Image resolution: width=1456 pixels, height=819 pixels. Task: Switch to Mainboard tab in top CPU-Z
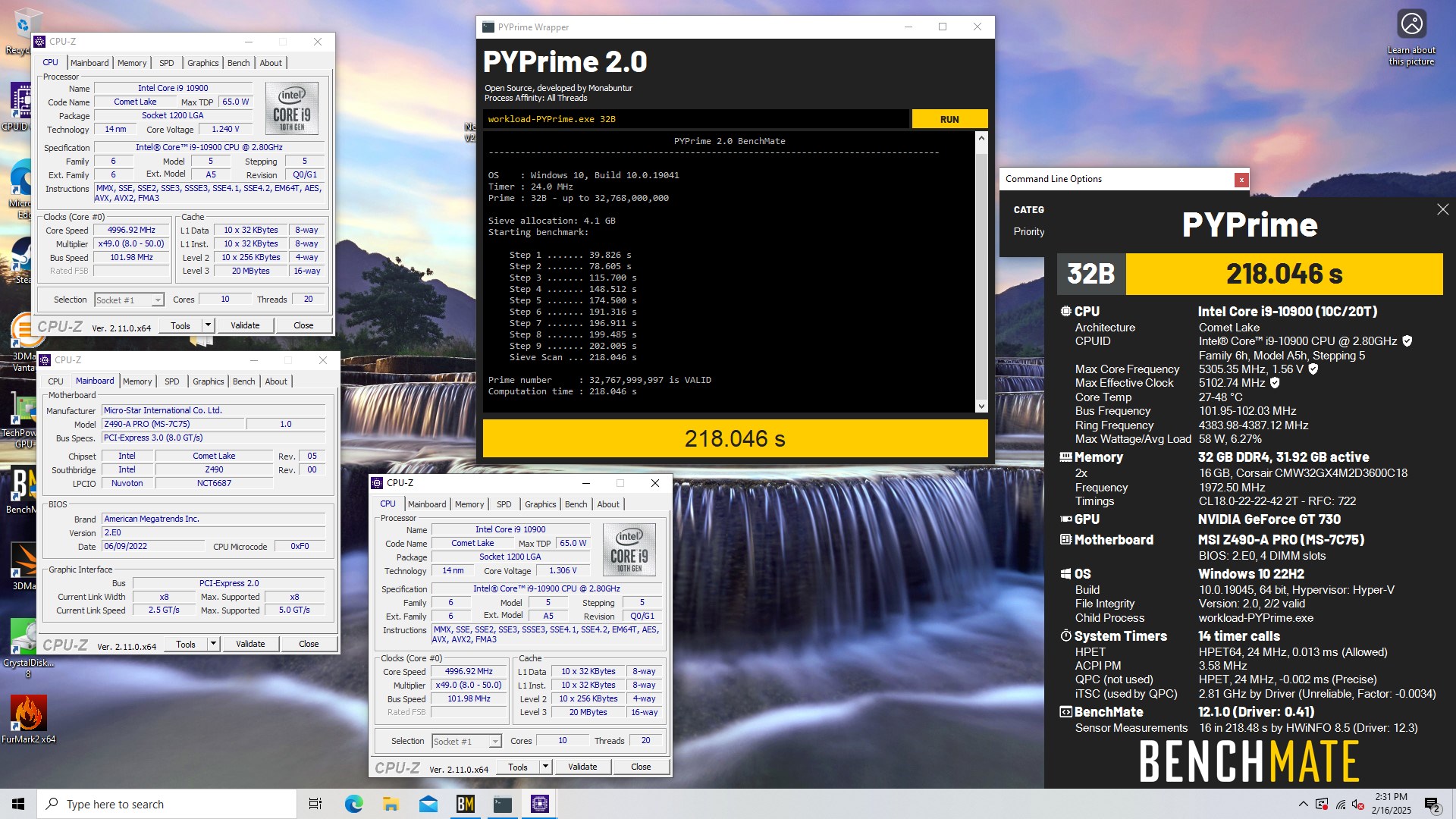[x=89, y=63]
